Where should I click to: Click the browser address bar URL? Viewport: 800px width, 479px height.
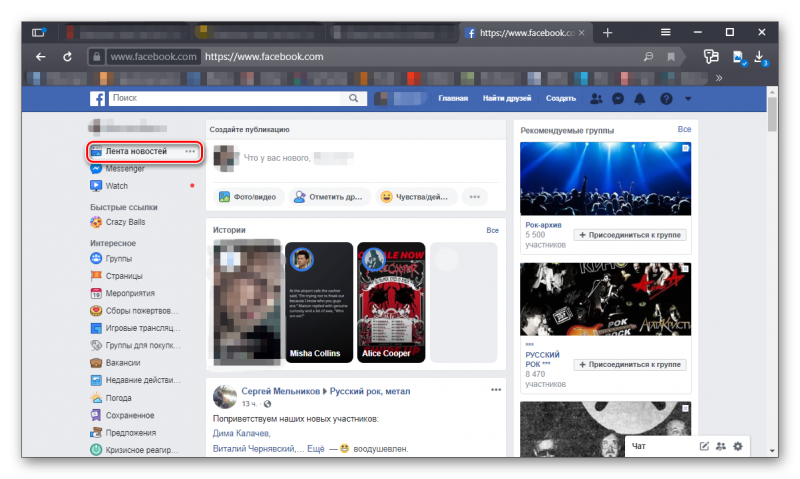click(264, 57)
